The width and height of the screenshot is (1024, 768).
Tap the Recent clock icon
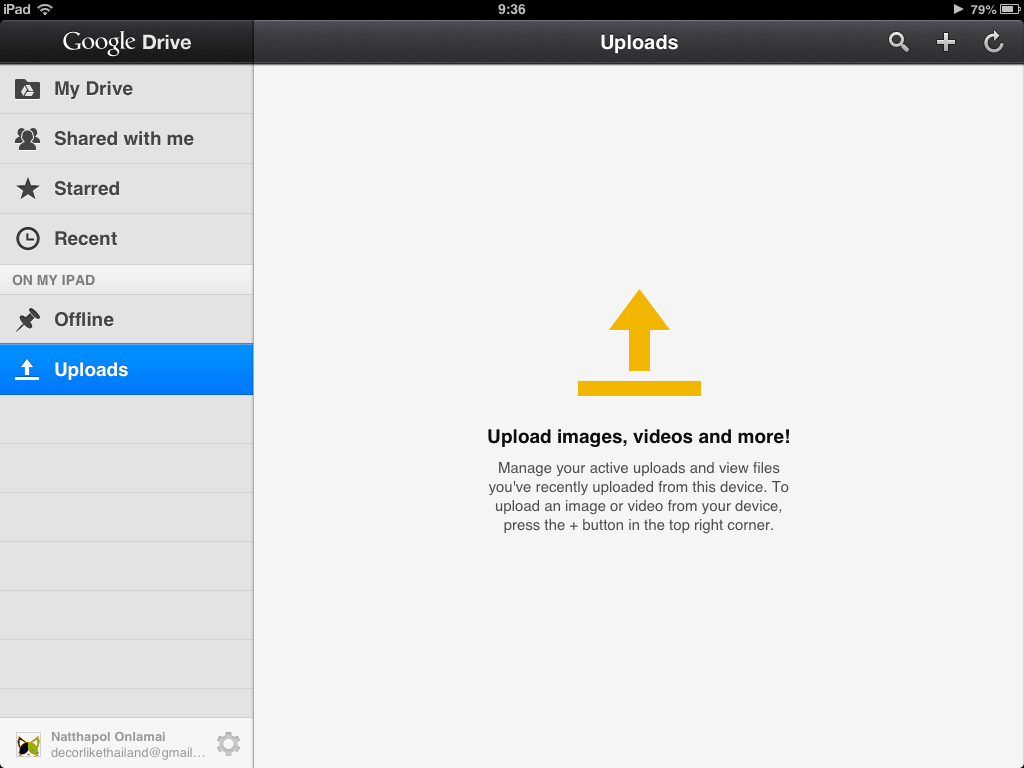coord(27,238)
